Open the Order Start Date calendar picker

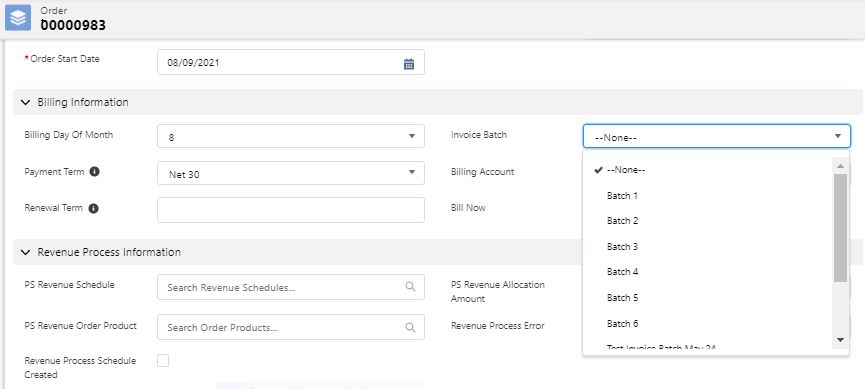(x=409, y=63)
